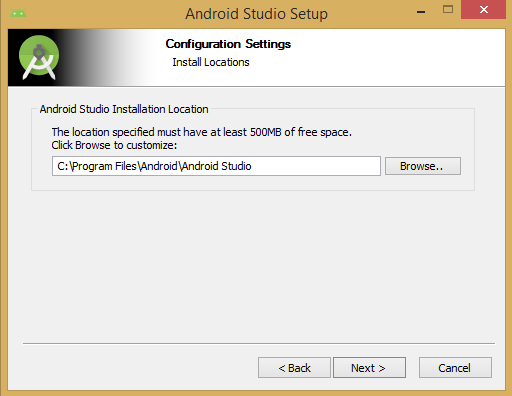This screenshot has height=396, width=512.
Task: Click the Install Locations subtitle
Action: (x=211, y=62)
